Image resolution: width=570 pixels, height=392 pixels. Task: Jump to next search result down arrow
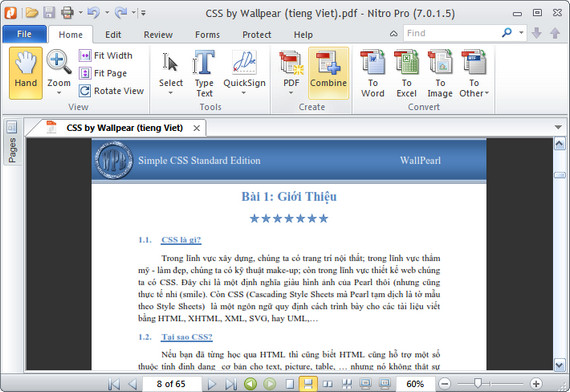point(536,33)
